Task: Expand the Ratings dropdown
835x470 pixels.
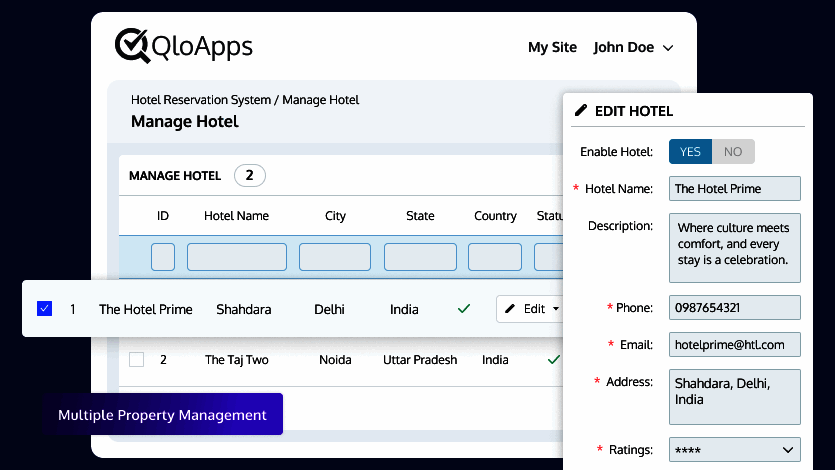Action: coord(735,450)
